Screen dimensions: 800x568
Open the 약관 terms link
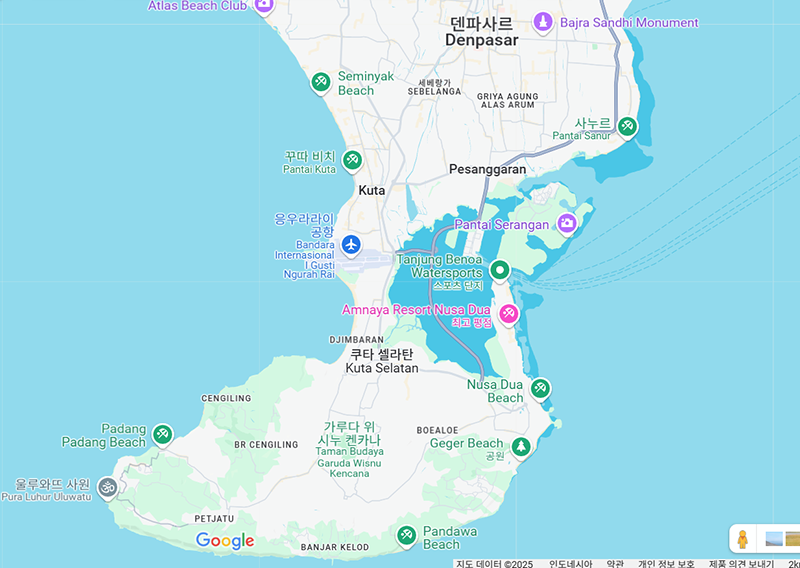click(615, 563)
